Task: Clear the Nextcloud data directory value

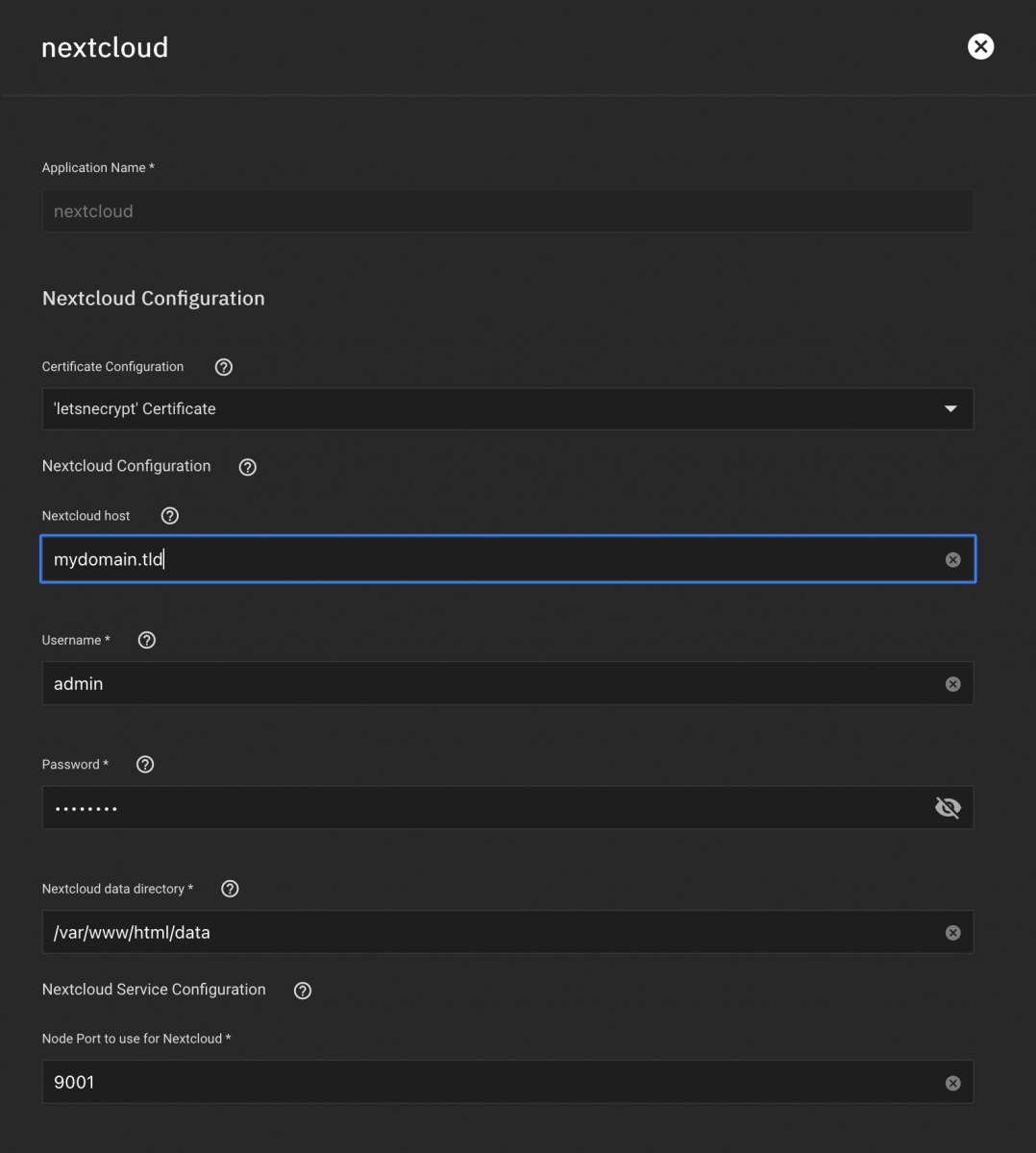Action: coord(952,933)
